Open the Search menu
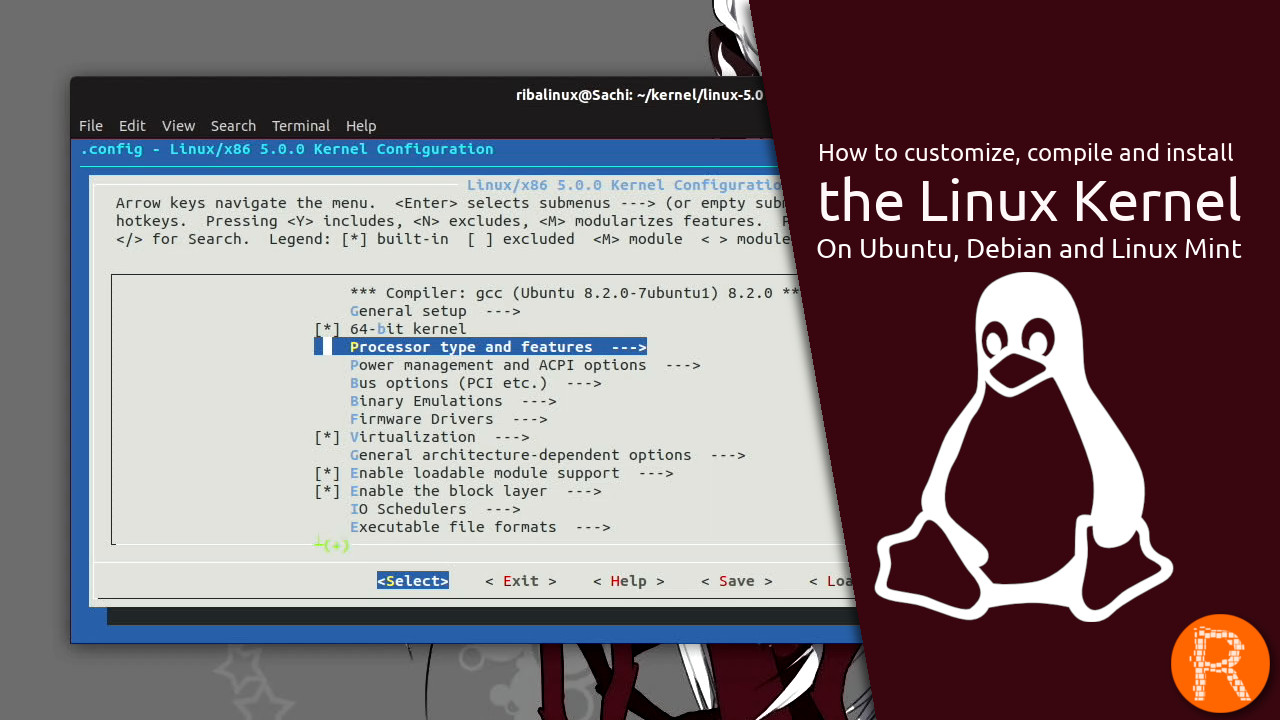 click(x=233, y=126)
